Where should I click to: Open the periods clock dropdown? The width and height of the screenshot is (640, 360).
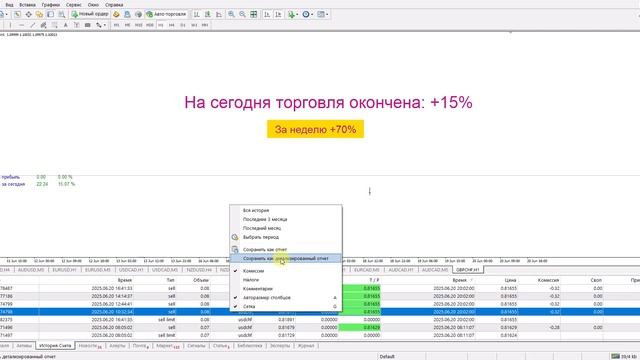(x=308, y=14)
